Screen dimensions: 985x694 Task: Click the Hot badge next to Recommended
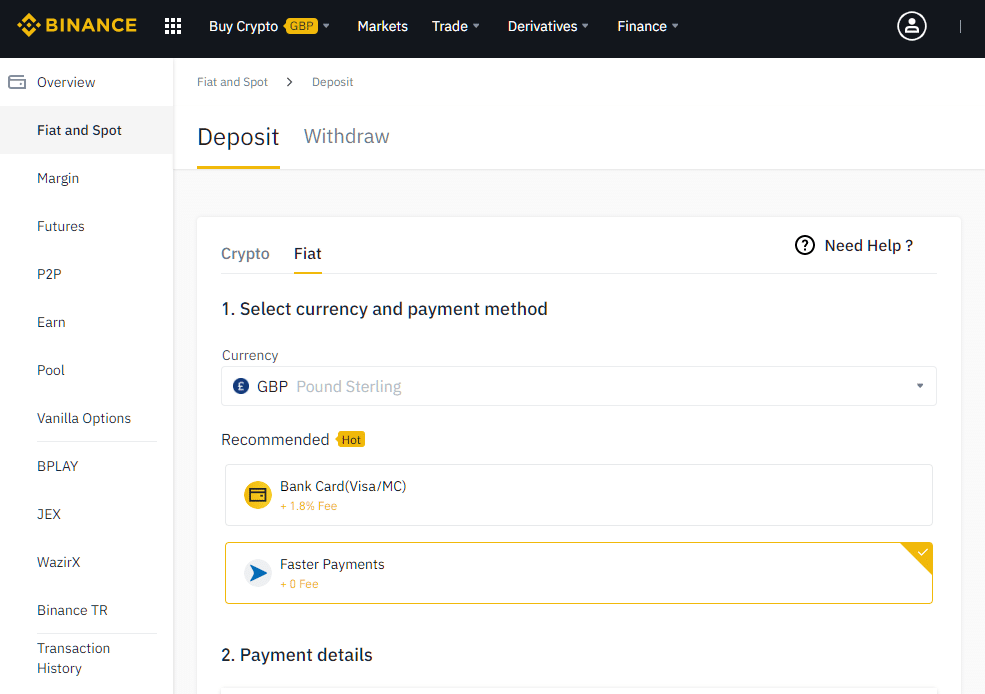(x=351, y=440)
